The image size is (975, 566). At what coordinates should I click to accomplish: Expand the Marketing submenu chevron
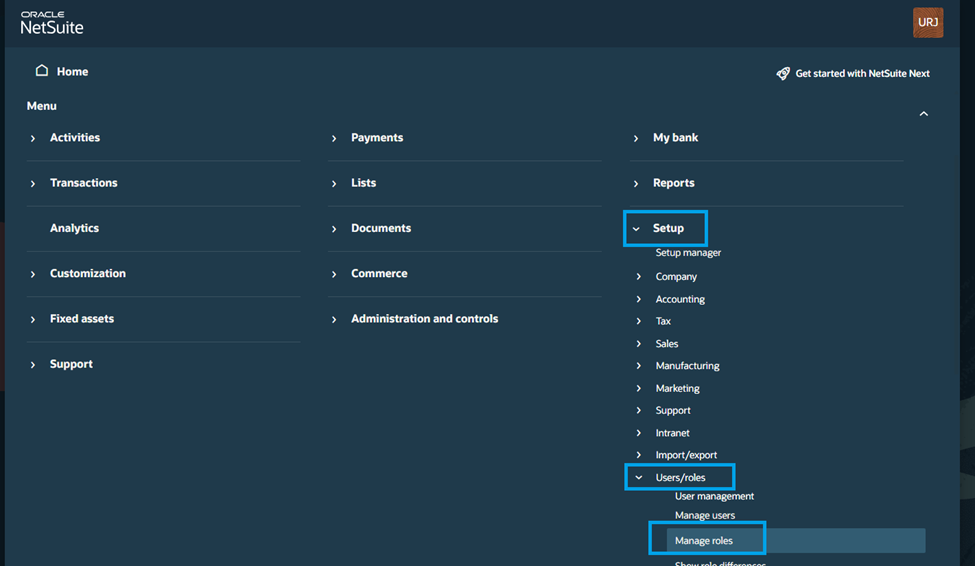639,388
